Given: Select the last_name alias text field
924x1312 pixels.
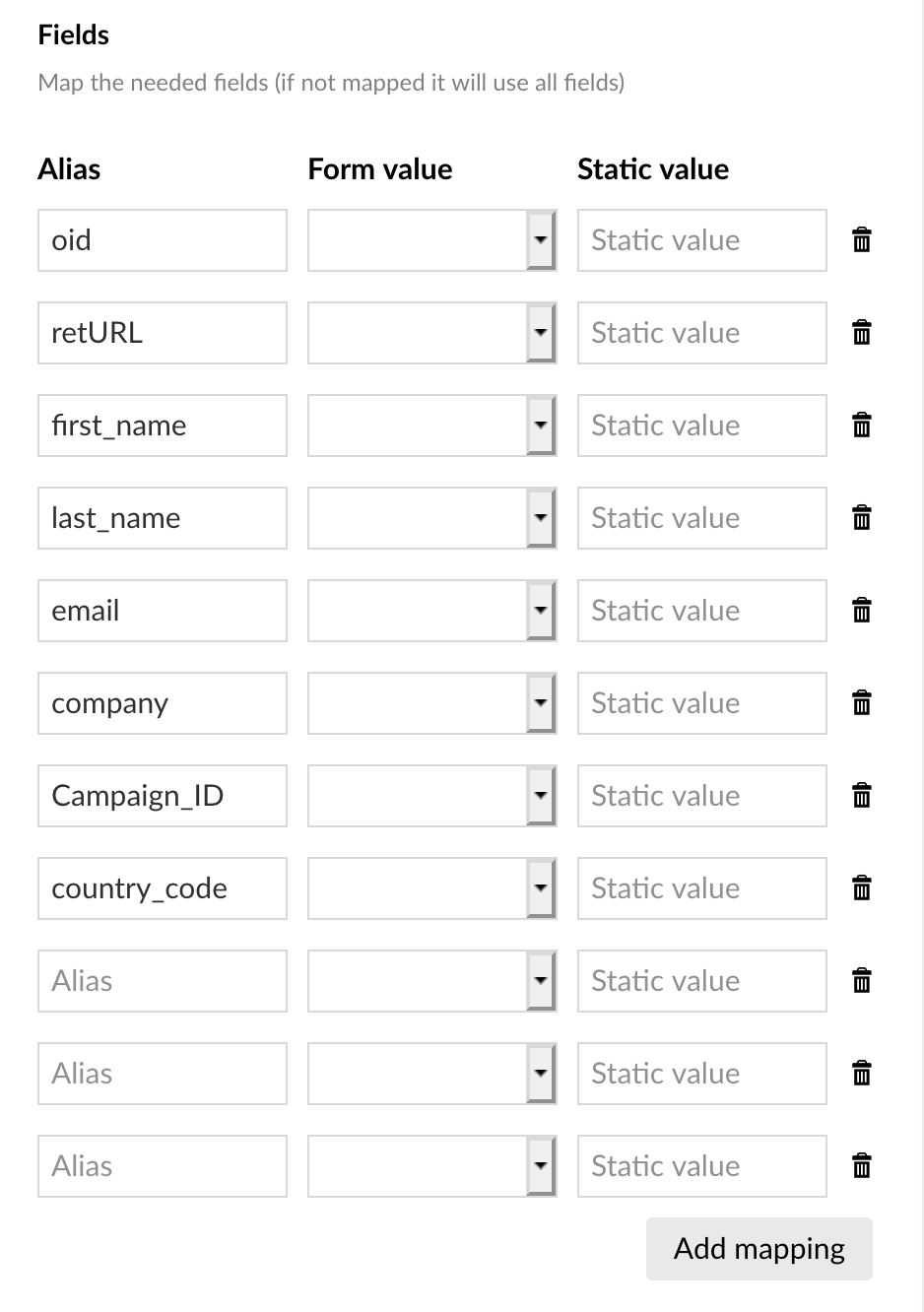Looking at the screenshot, I should 163,518.
